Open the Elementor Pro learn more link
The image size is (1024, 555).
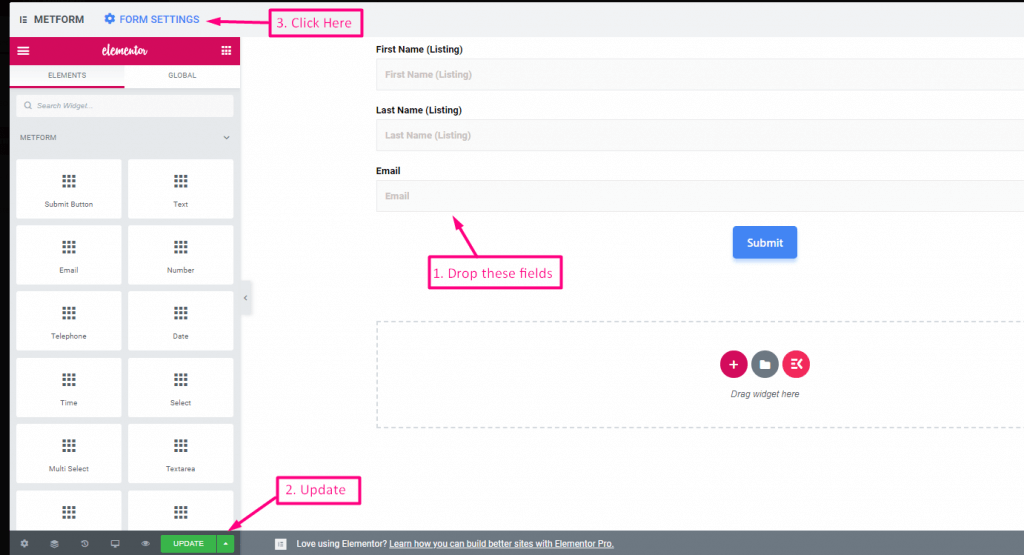pos(502,544)
